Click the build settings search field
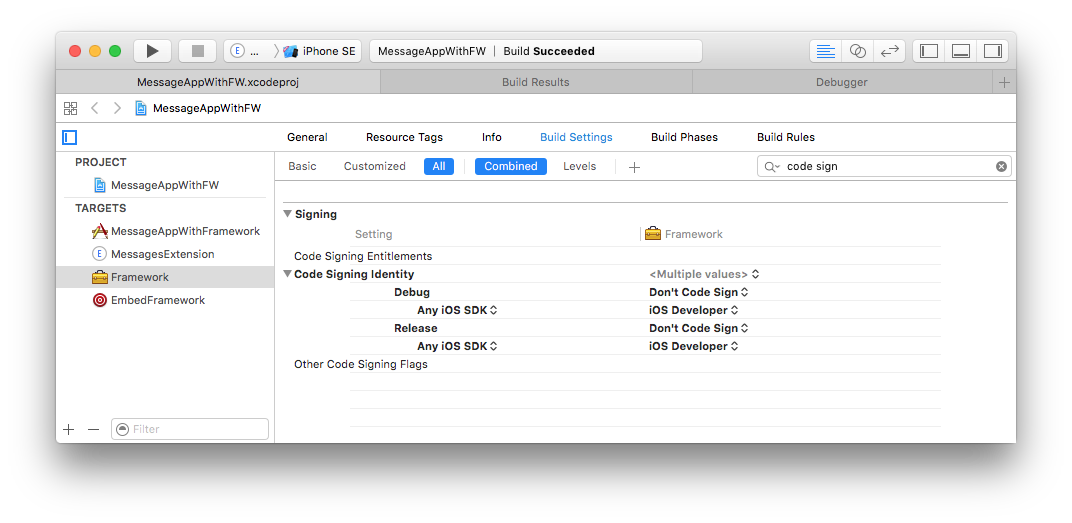 pyautogui.click(x=884, y=166)
